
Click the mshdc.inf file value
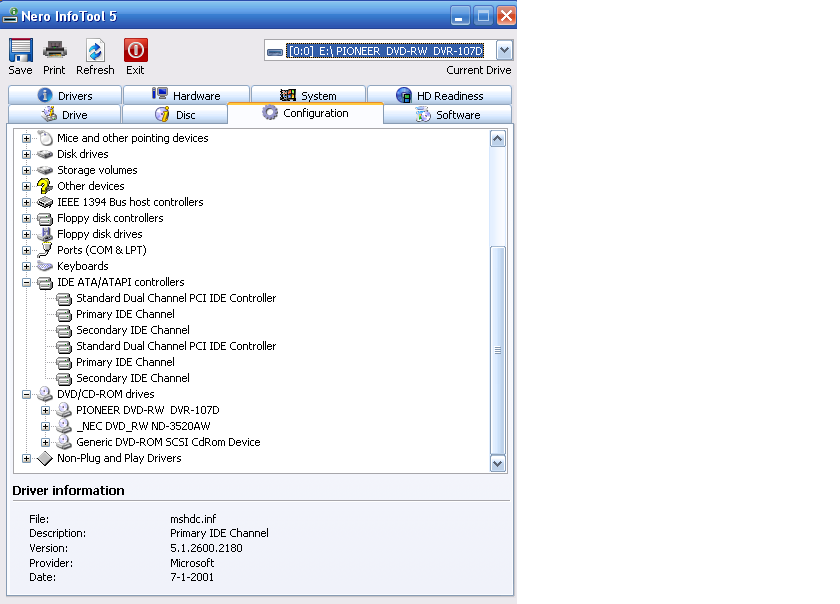[x=193, y=519]
